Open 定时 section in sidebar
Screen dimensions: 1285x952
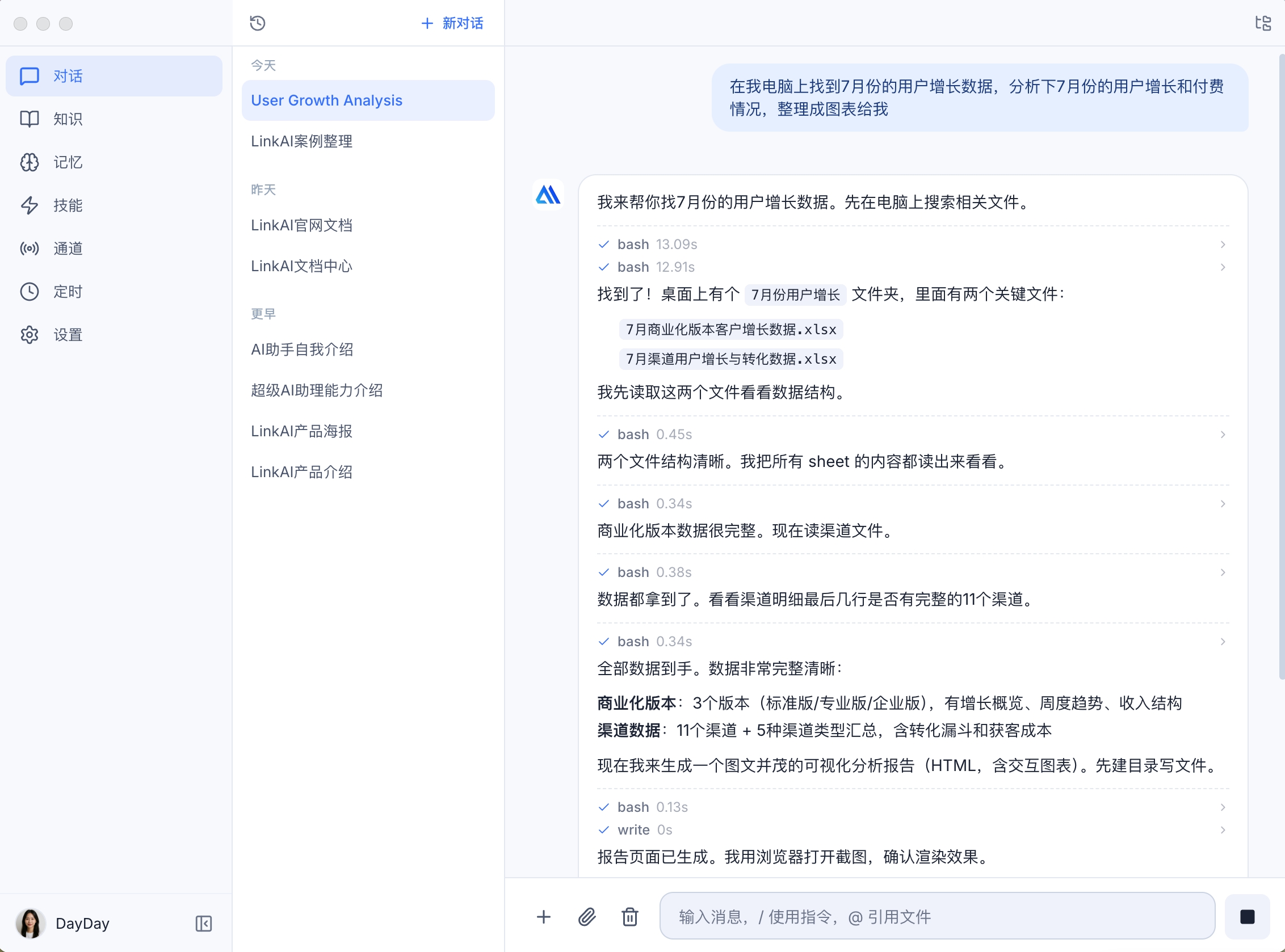click(114, 292)
